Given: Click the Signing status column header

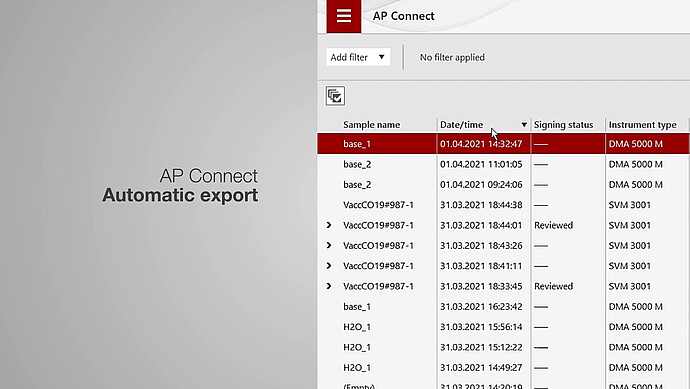Looking at the screenshot, I should pyautogui.click(x=563, y=125).
